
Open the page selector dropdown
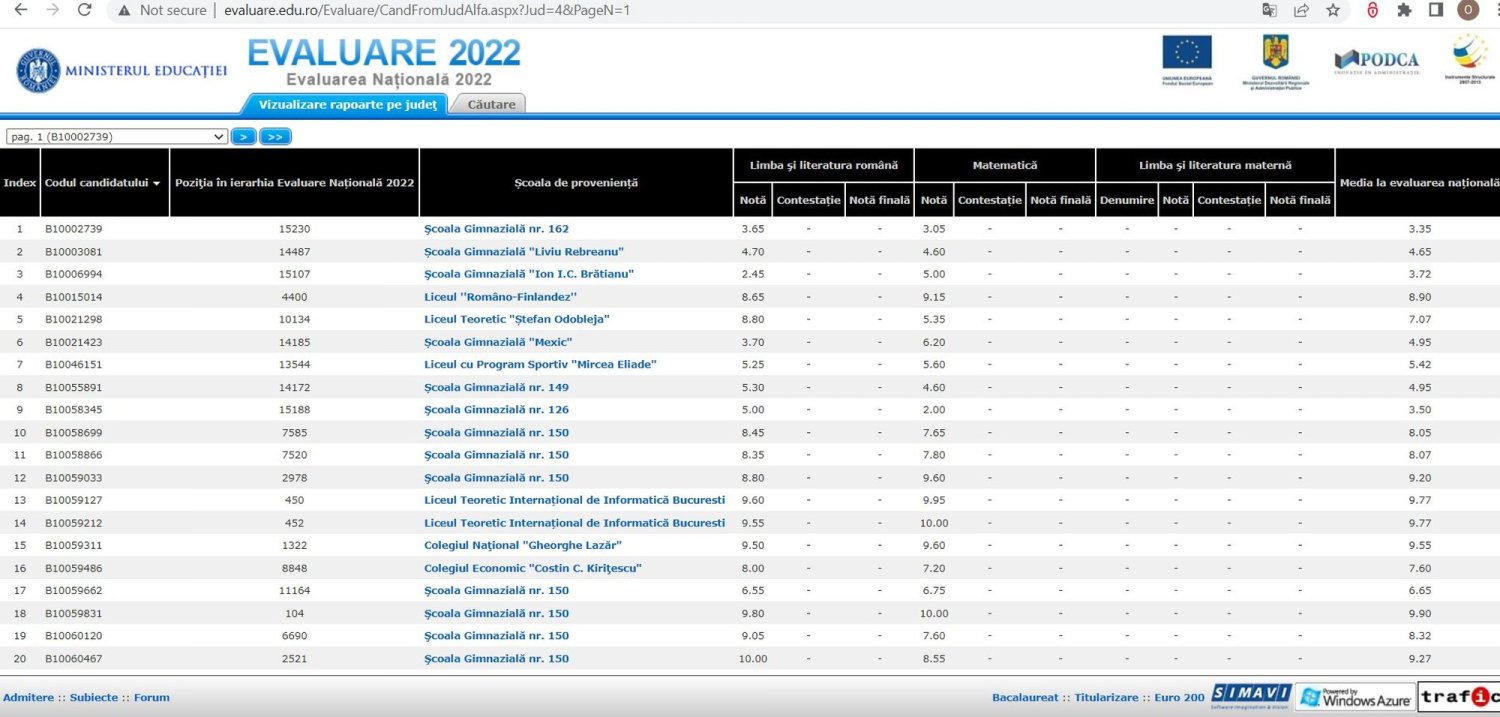[x=115, y=136]
